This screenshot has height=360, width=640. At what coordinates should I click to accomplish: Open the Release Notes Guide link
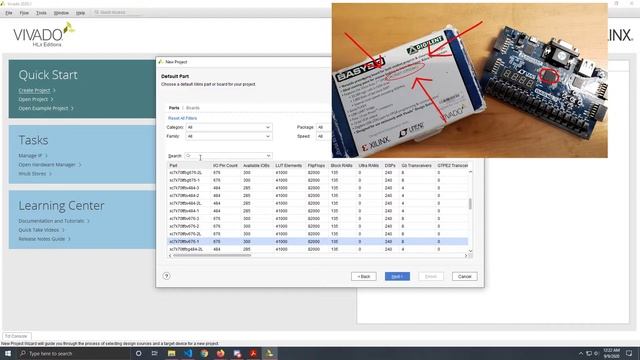(x=42, y=239)
